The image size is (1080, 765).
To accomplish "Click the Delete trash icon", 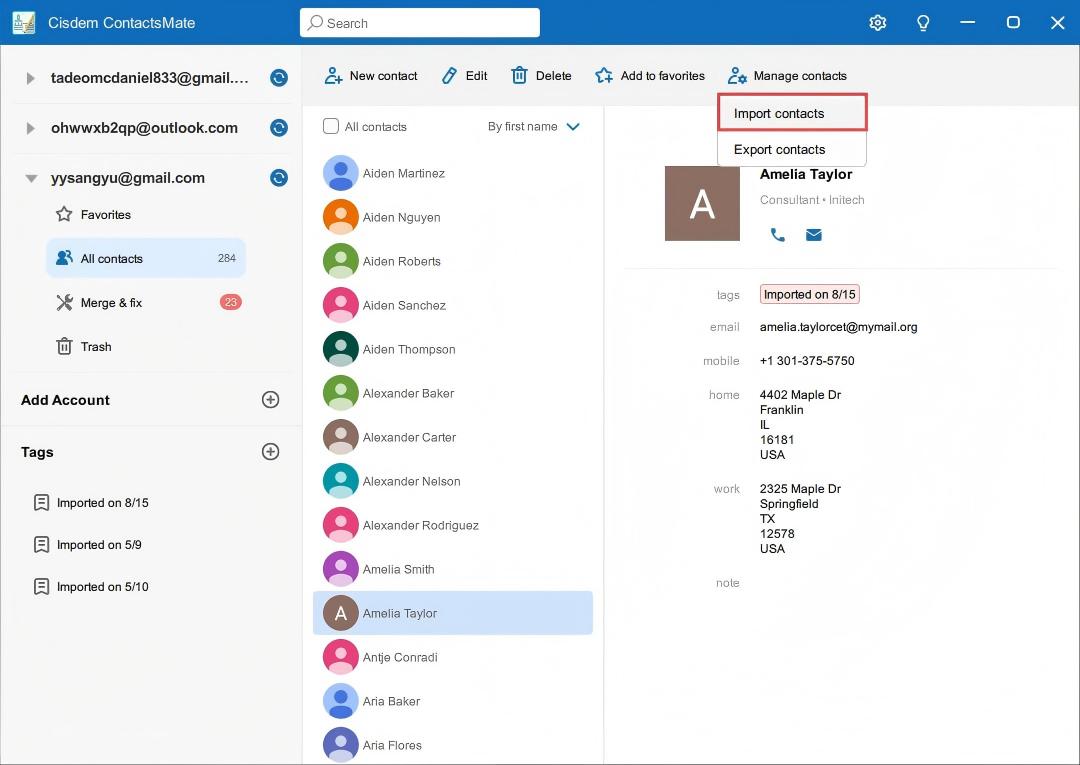I will click(x=520, y=75).
